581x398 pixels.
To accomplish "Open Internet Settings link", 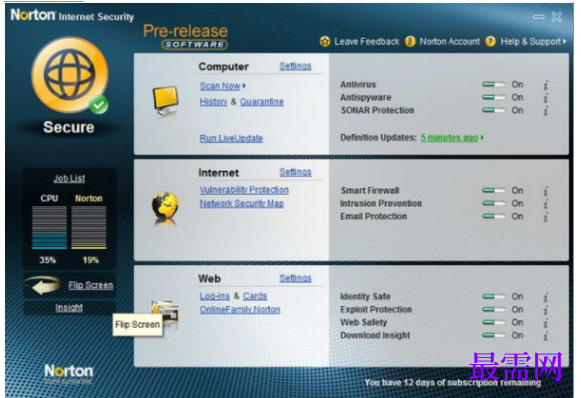I will click(295, 172).
